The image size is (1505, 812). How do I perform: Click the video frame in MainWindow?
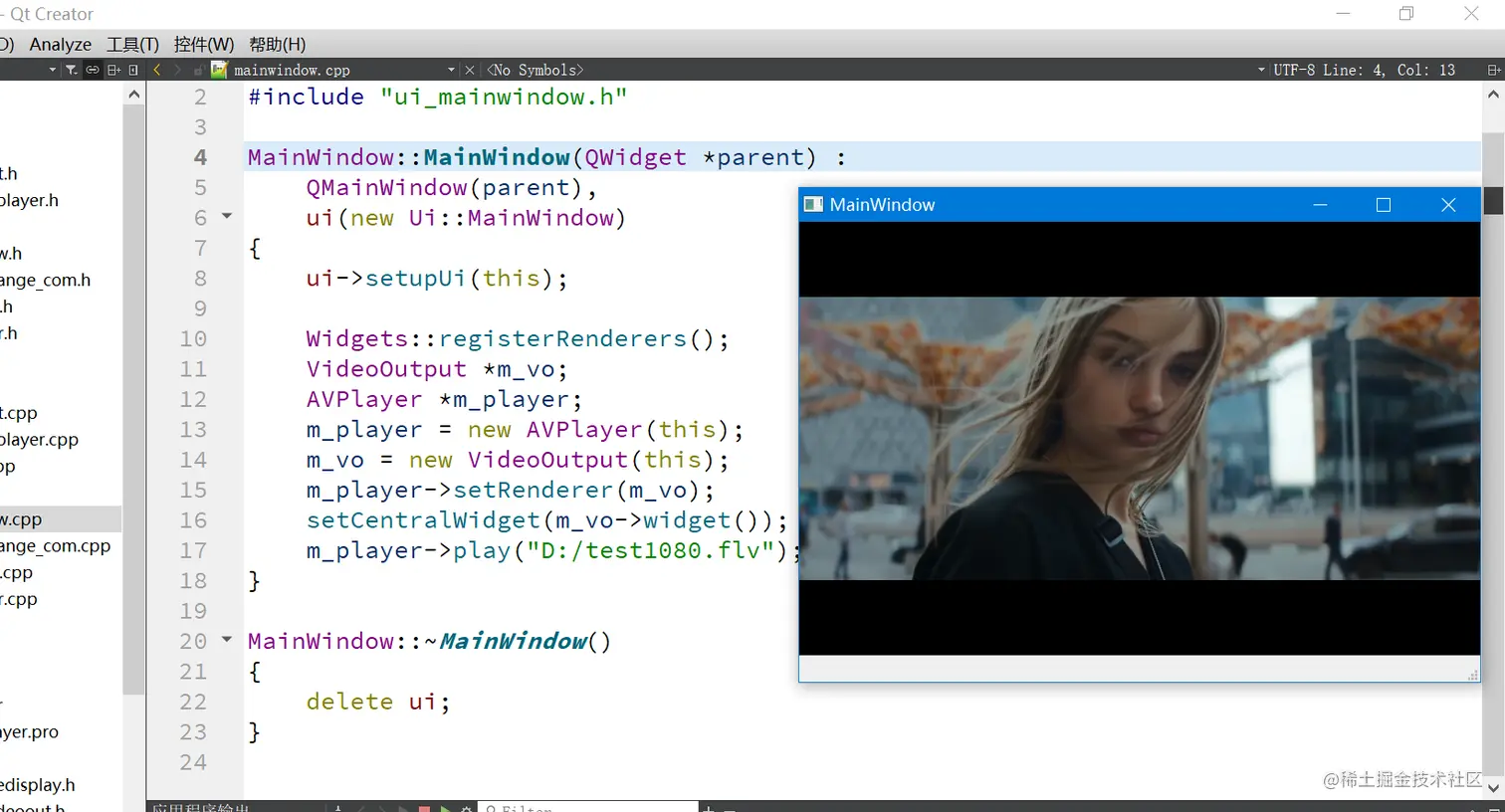tap(1140, 438)
